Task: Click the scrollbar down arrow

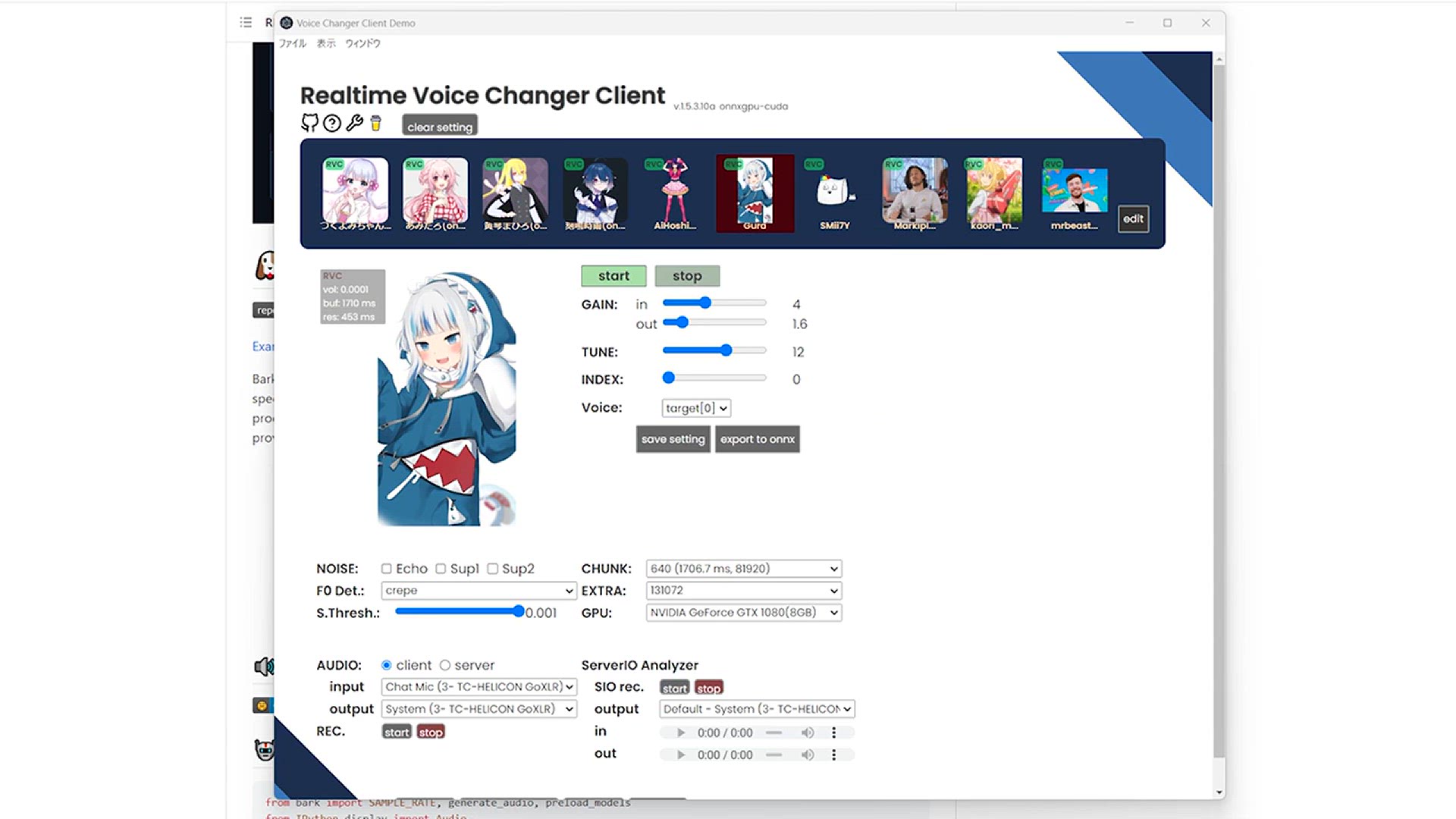Action: coord(1219,792)
